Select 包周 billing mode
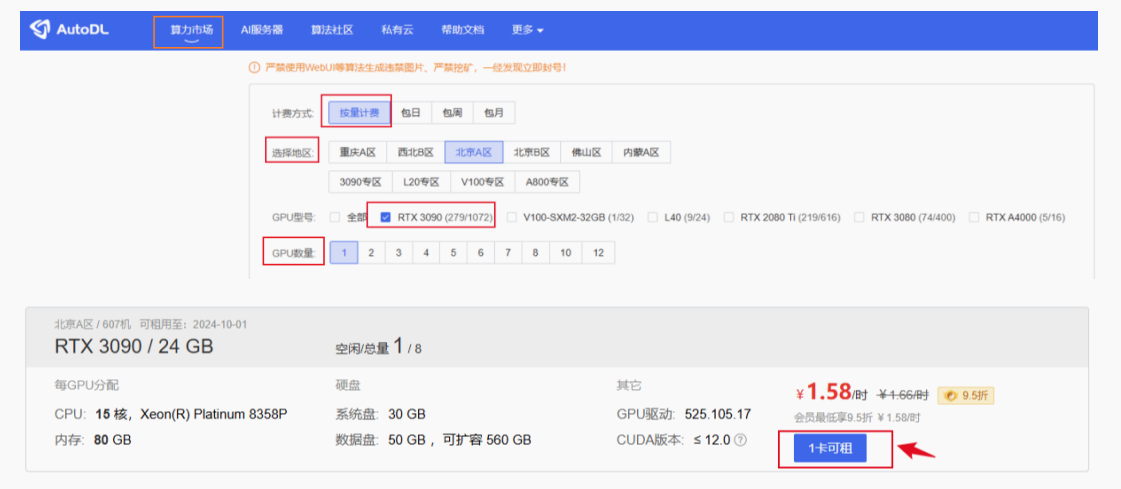Image resolution: width=1121 pixels, height=489 pixels. 453,113
